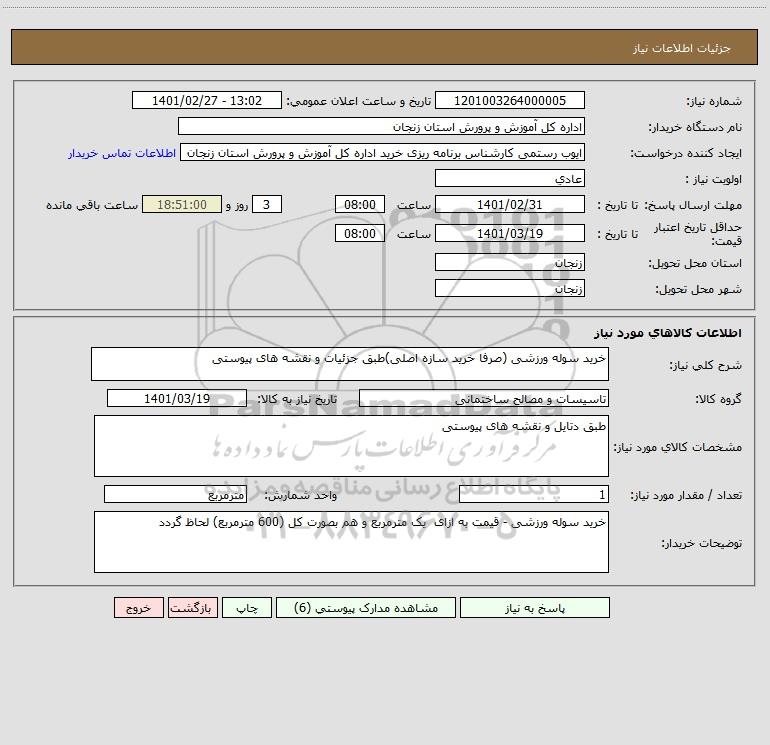Click the text ساعت باقی مانده

click(92, 205)
